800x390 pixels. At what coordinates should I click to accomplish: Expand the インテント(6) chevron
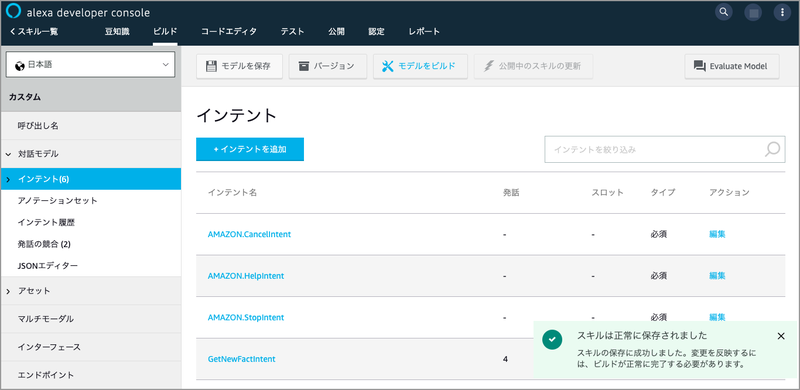coord(8,179)
